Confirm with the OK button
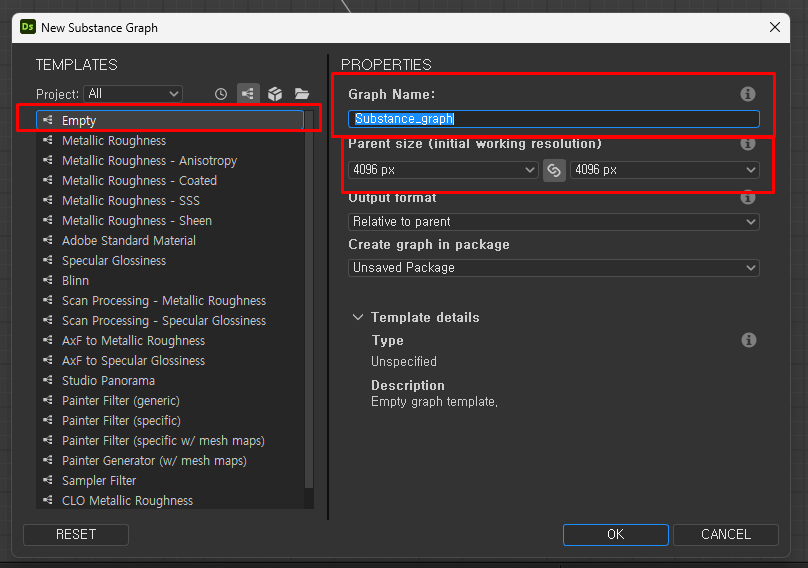The height and width of the screenshot is (568, 808). [616, 534]
